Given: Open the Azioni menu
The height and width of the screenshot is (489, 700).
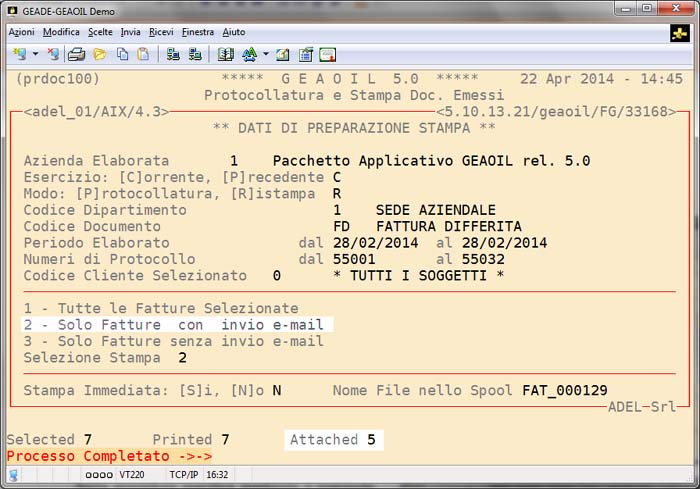Looking at the screenshot, I should [x=21, y=32].
